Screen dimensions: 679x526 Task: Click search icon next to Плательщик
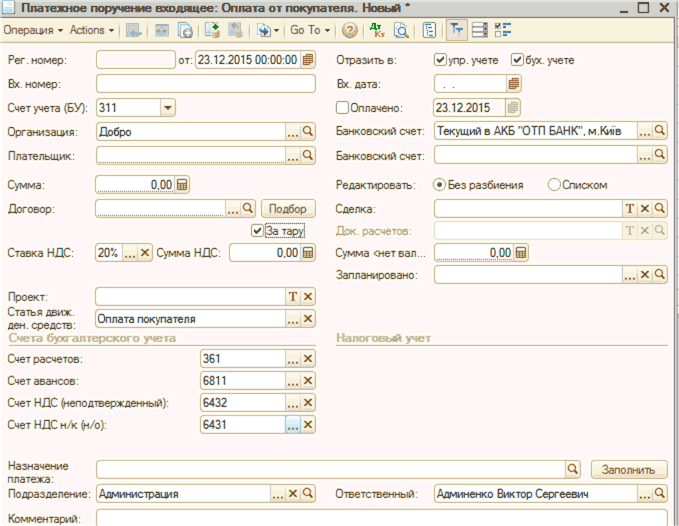pos(308,156)
